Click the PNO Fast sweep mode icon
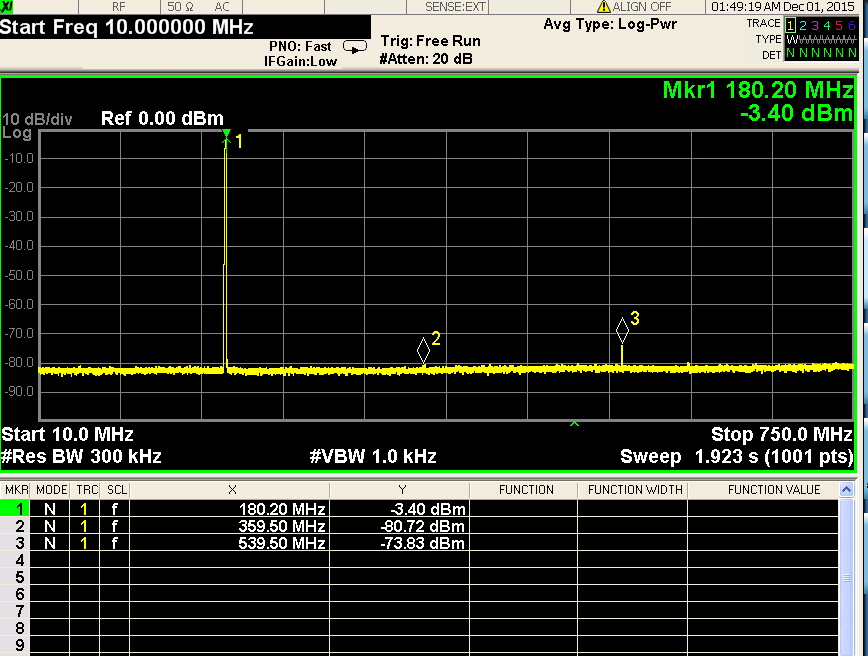Image resolution: width=868 pixels, height=656 pixels. (x=354, y=46)
